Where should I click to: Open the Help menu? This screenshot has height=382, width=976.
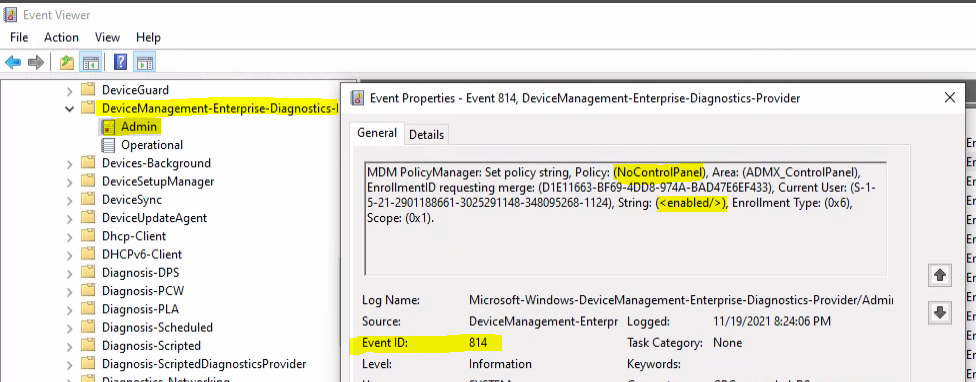[x=148, y=37]
